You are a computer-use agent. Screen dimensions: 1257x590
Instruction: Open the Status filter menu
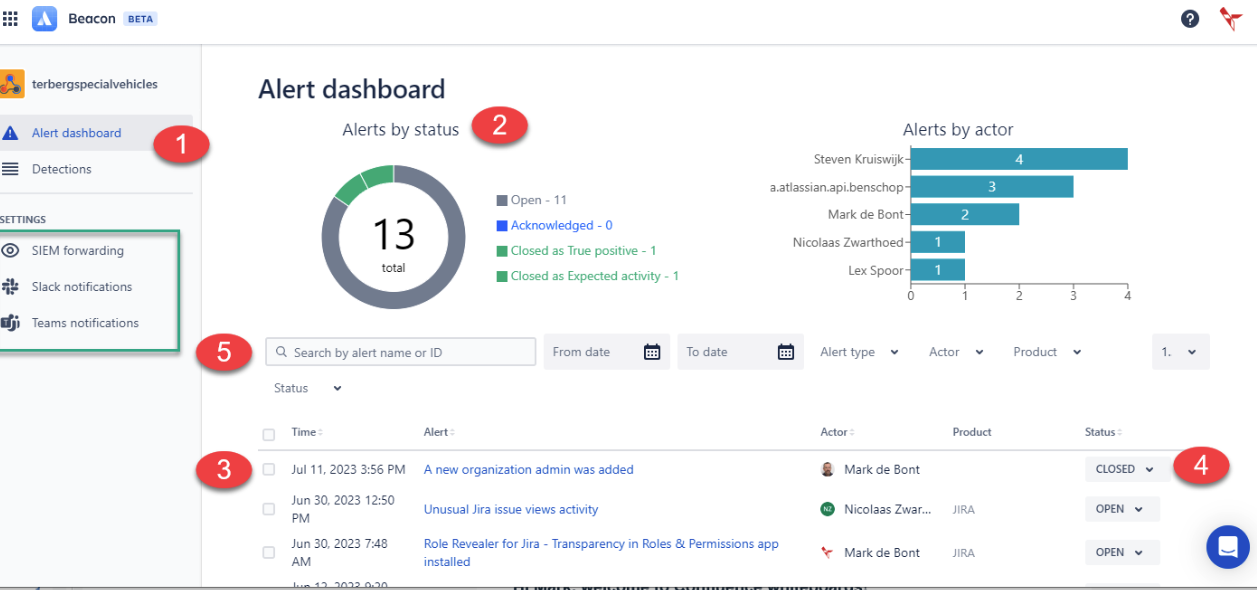[307, 387]
